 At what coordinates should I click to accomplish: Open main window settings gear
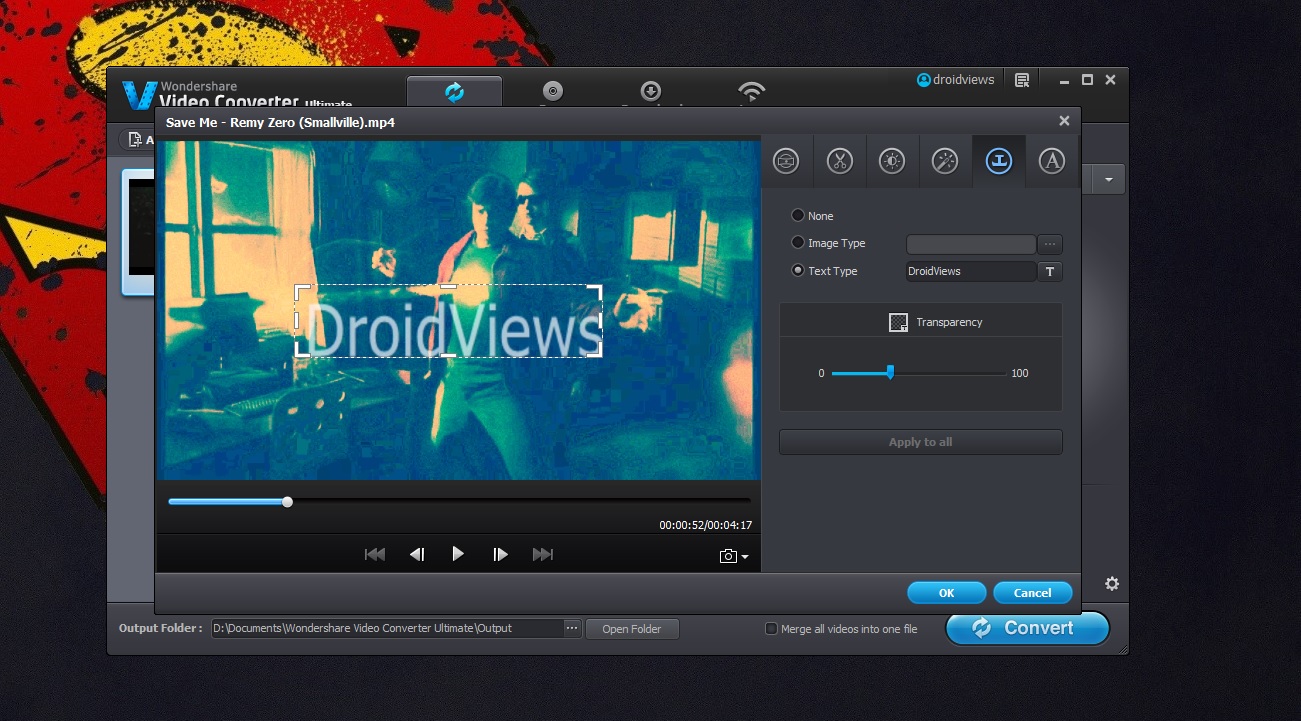click(x=1111, y=584)
